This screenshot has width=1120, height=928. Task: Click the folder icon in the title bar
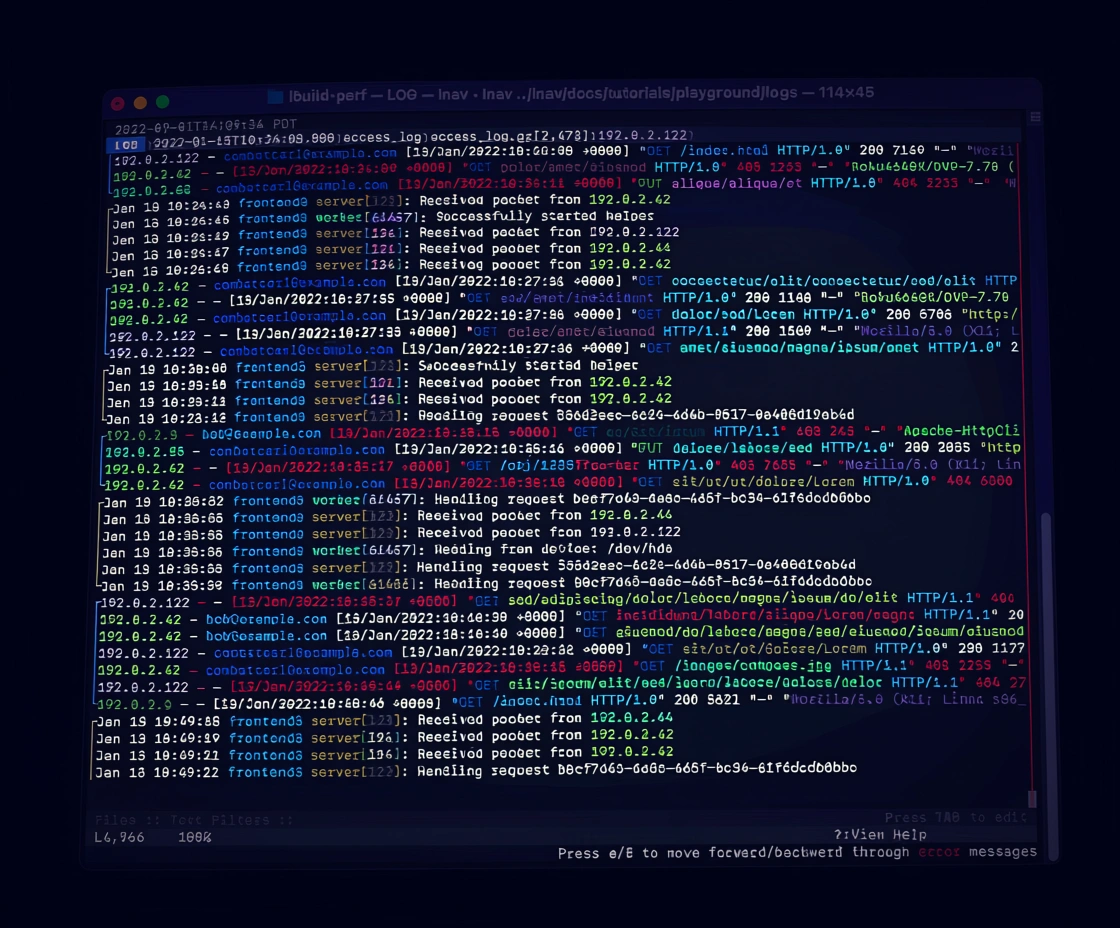[x=275, y=95]
